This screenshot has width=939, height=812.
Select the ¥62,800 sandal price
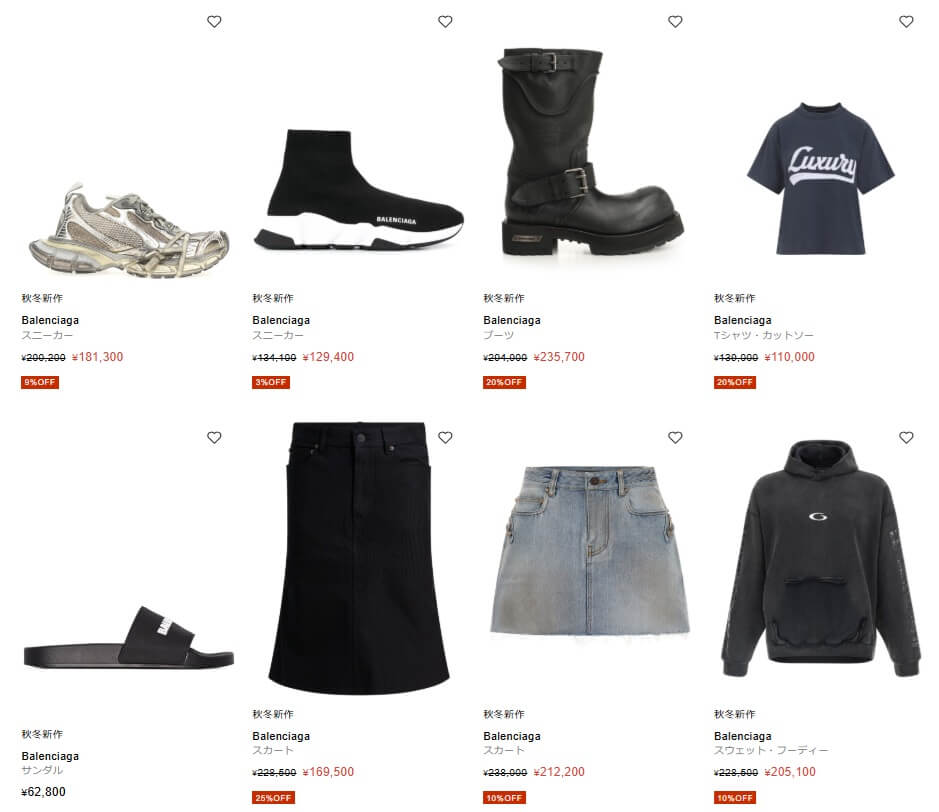(44, 792)
